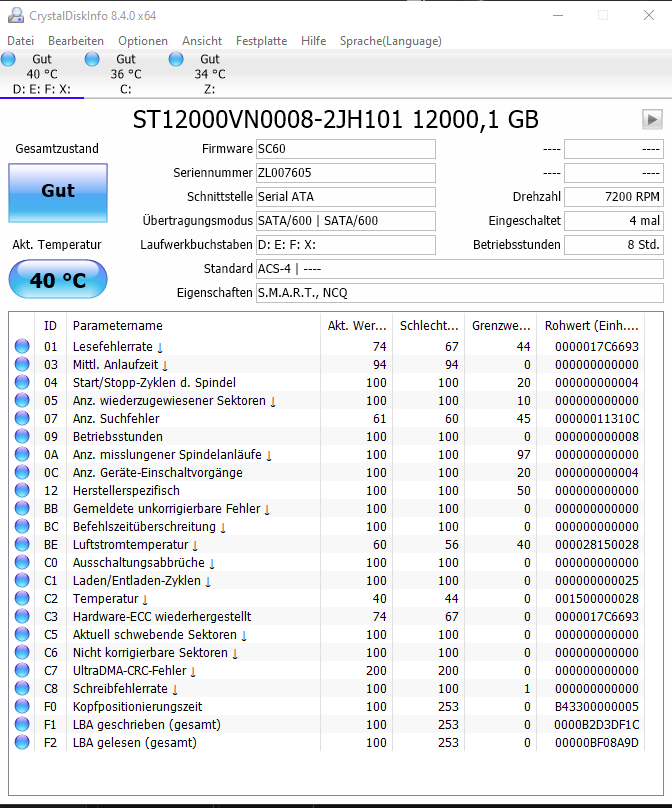672x808 pixels.
Task: Click the Betriebsstunden field 8 Std.
Action: [x=614, y=245]
